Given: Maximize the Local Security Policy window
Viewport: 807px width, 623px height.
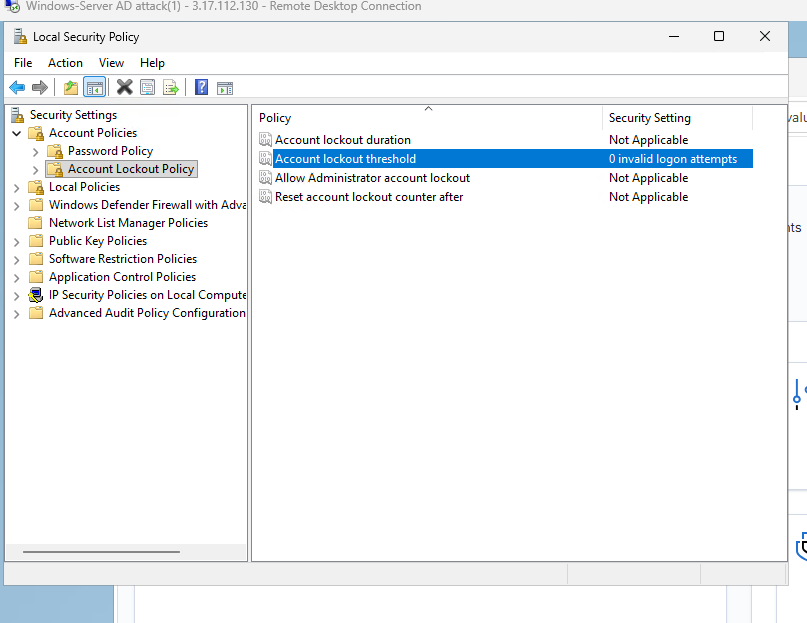Looking at the screenshot, I should (x=719, y=36).
